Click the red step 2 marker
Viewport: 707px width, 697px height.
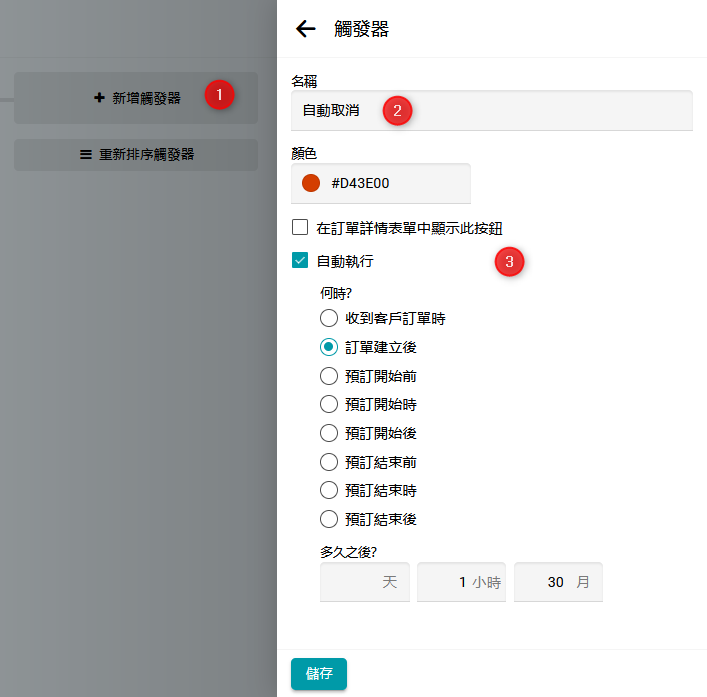click(397, 111)
